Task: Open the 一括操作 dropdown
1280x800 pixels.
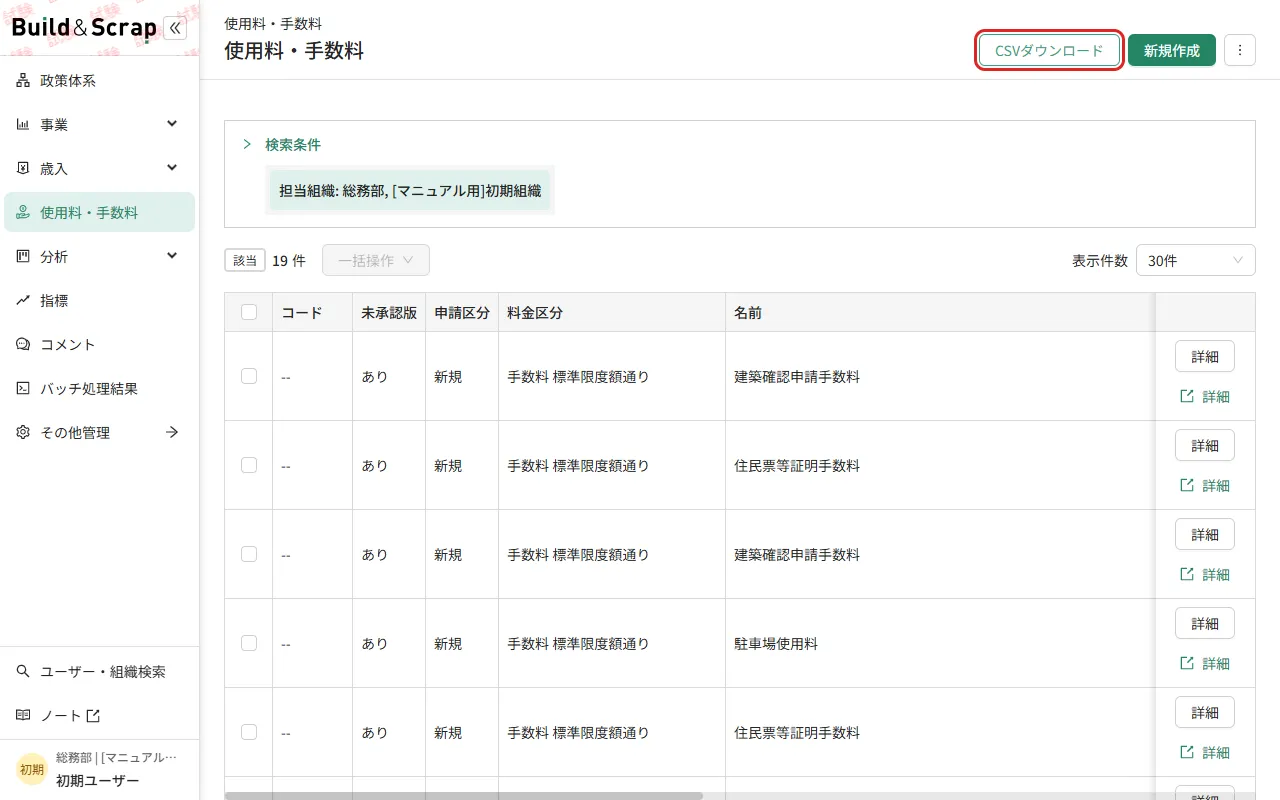Action: tap(376, 260)
